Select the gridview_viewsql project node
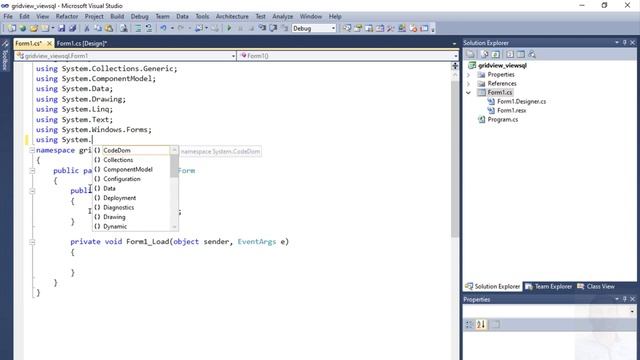640x360 pixels. (x=502, y=65)
